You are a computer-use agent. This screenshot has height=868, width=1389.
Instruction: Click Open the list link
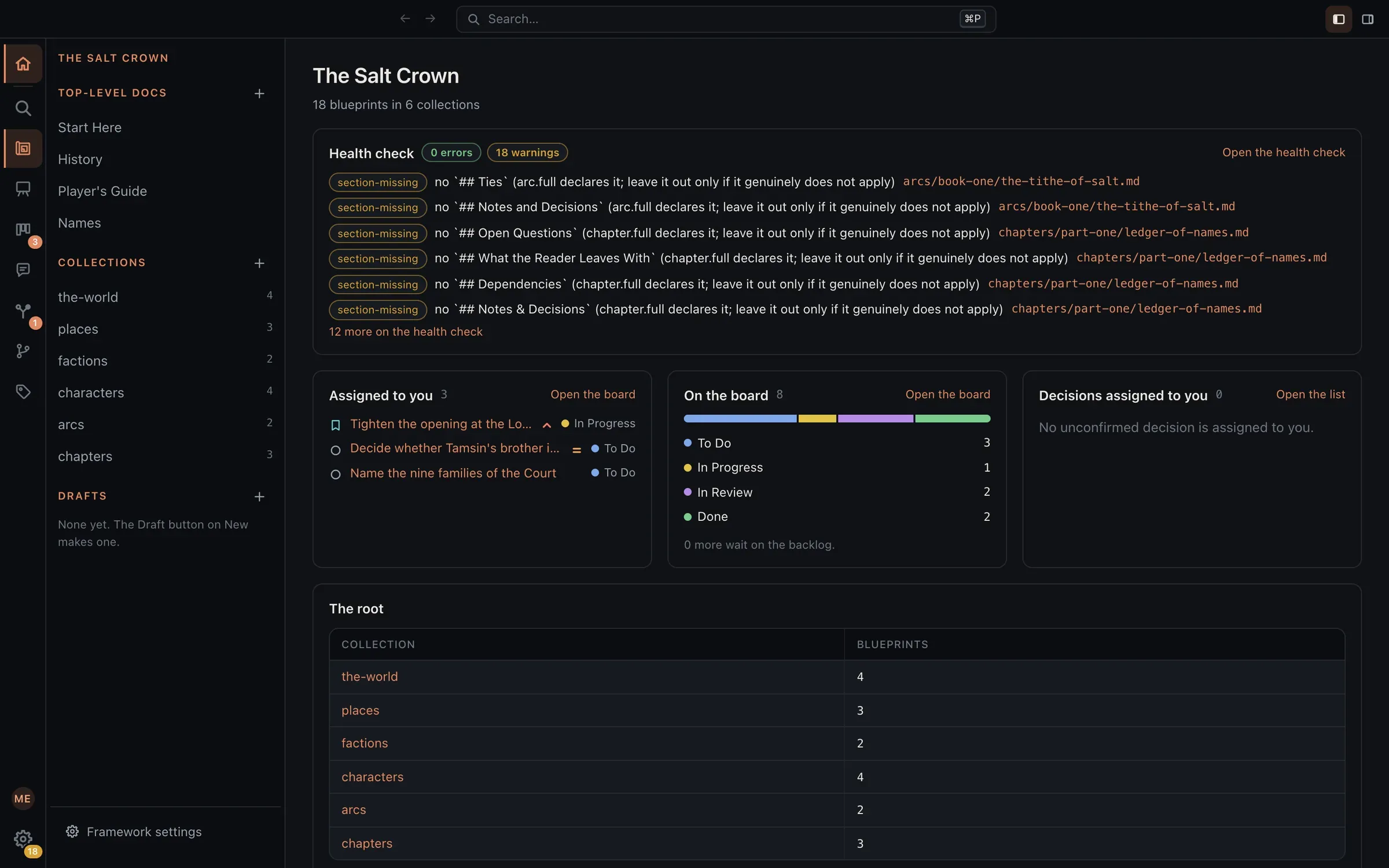click(1310, 394)
